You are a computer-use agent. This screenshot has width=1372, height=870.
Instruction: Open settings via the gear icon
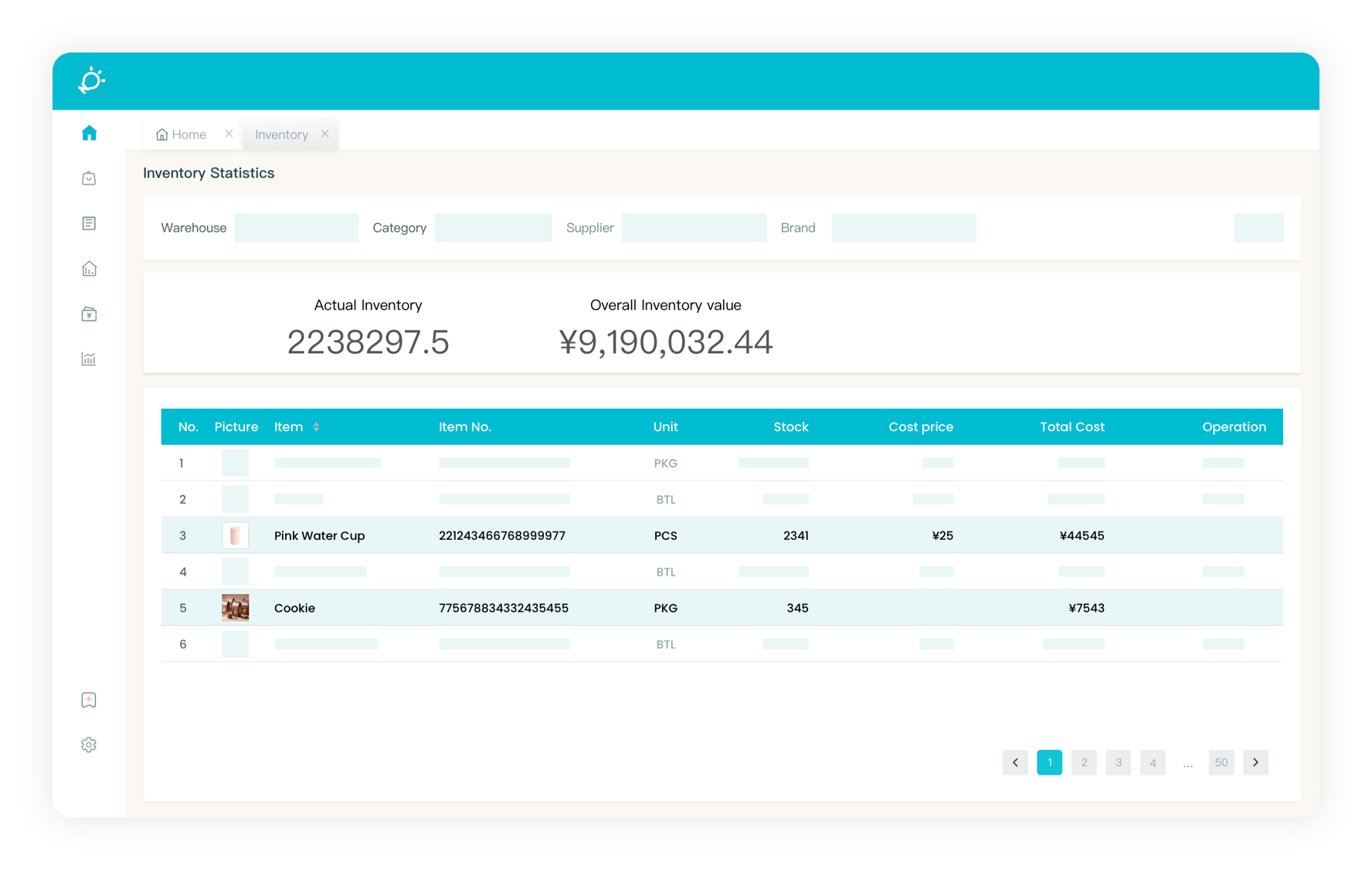click(90, 745)
